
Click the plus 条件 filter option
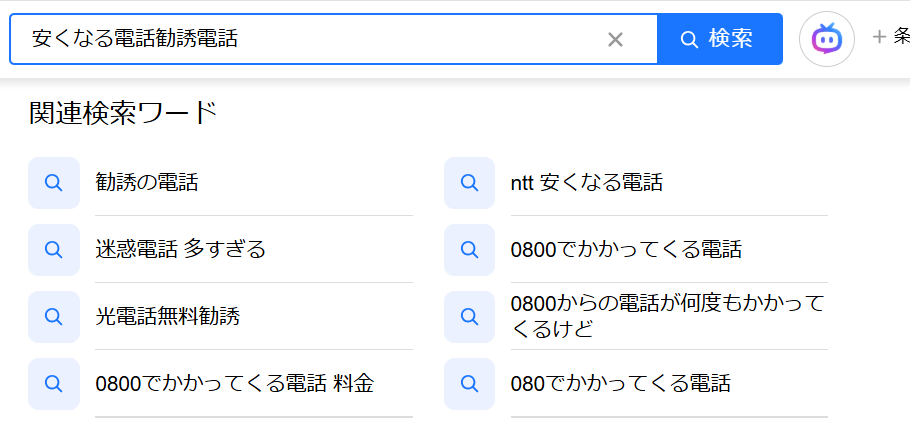891,38
